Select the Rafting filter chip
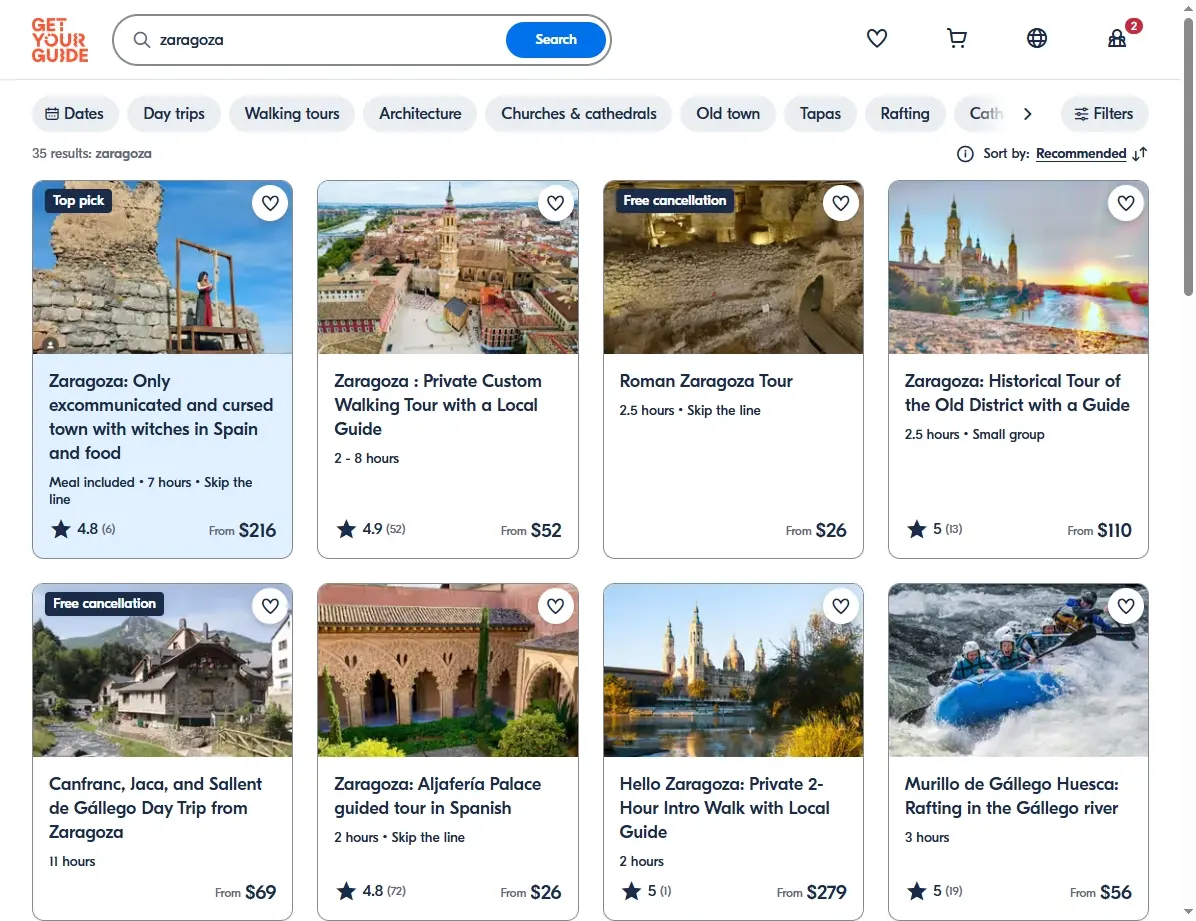This screenshot has height=921, width=1196. [x=905, y=114]
